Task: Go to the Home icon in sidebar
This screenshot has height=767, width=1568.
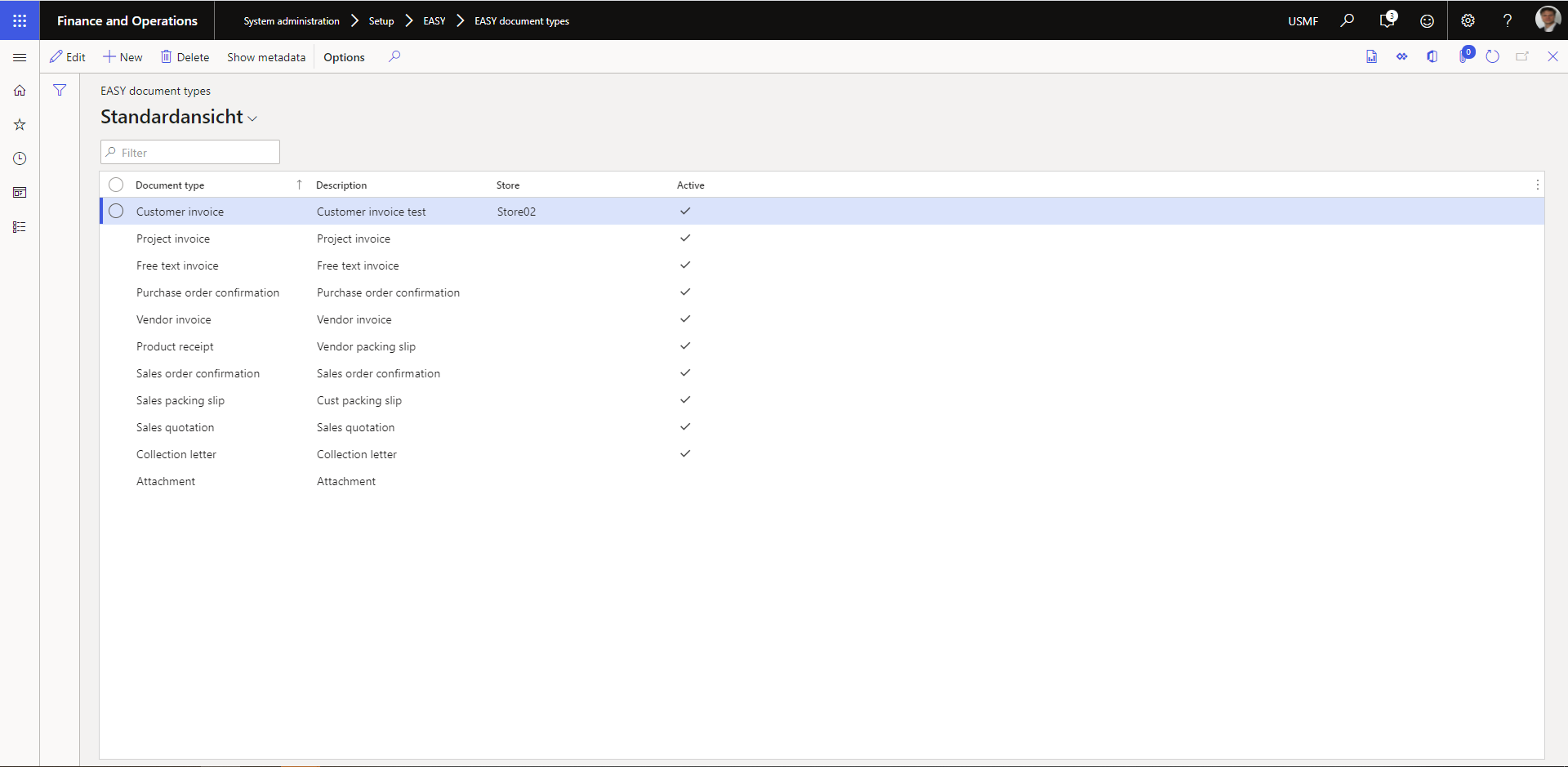Action: (x=20, y=91)
